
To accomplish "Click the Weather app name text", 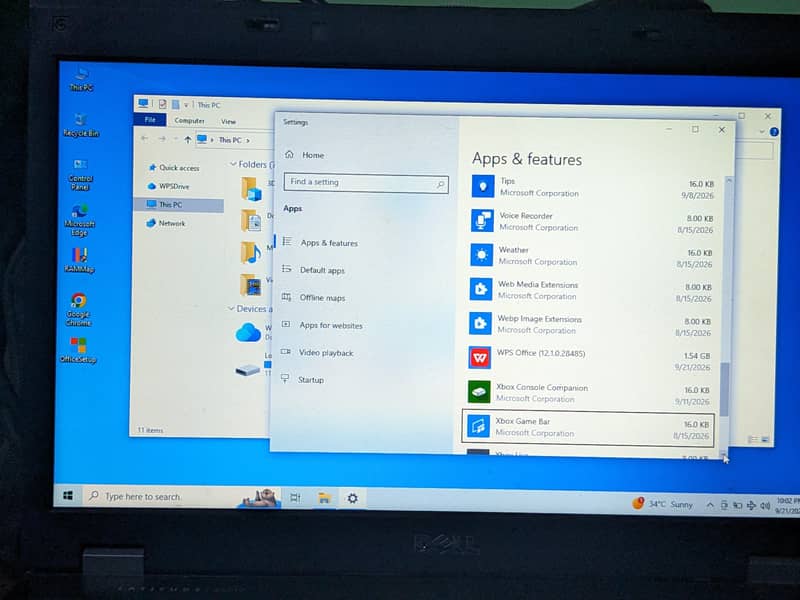I will [513, 249].
